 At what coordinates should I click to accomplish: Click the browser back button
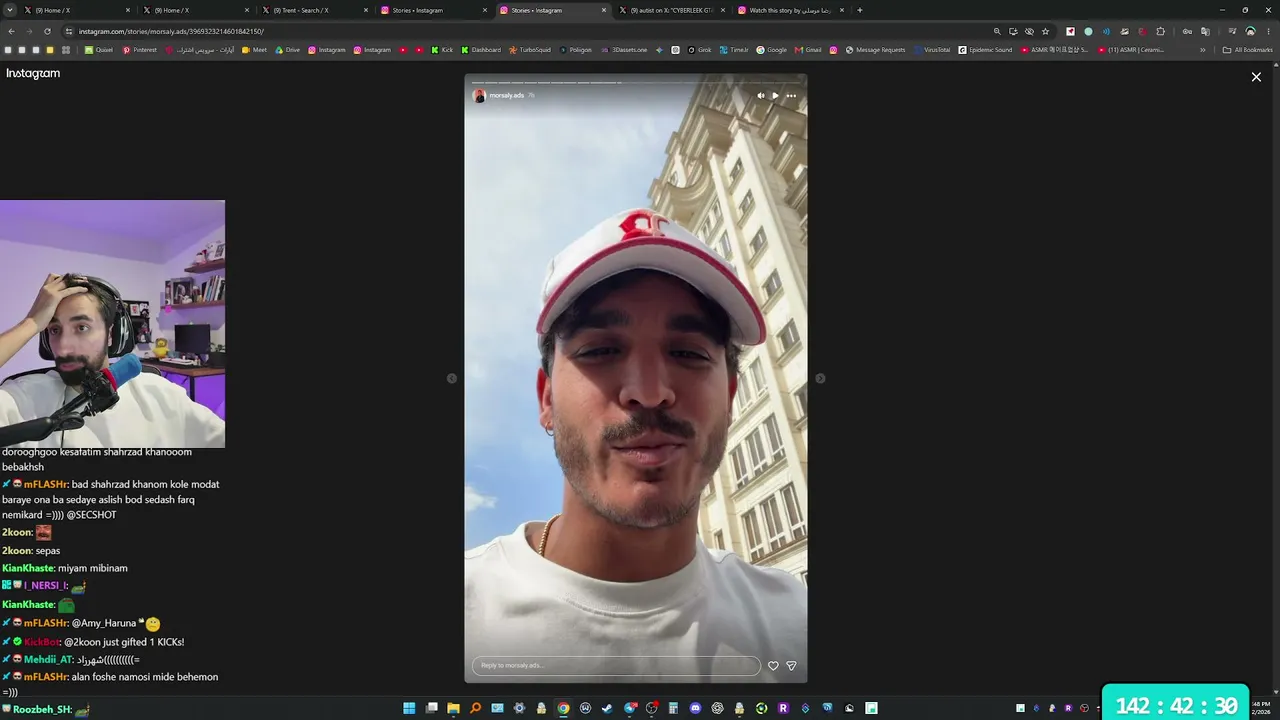coord(11,31)
